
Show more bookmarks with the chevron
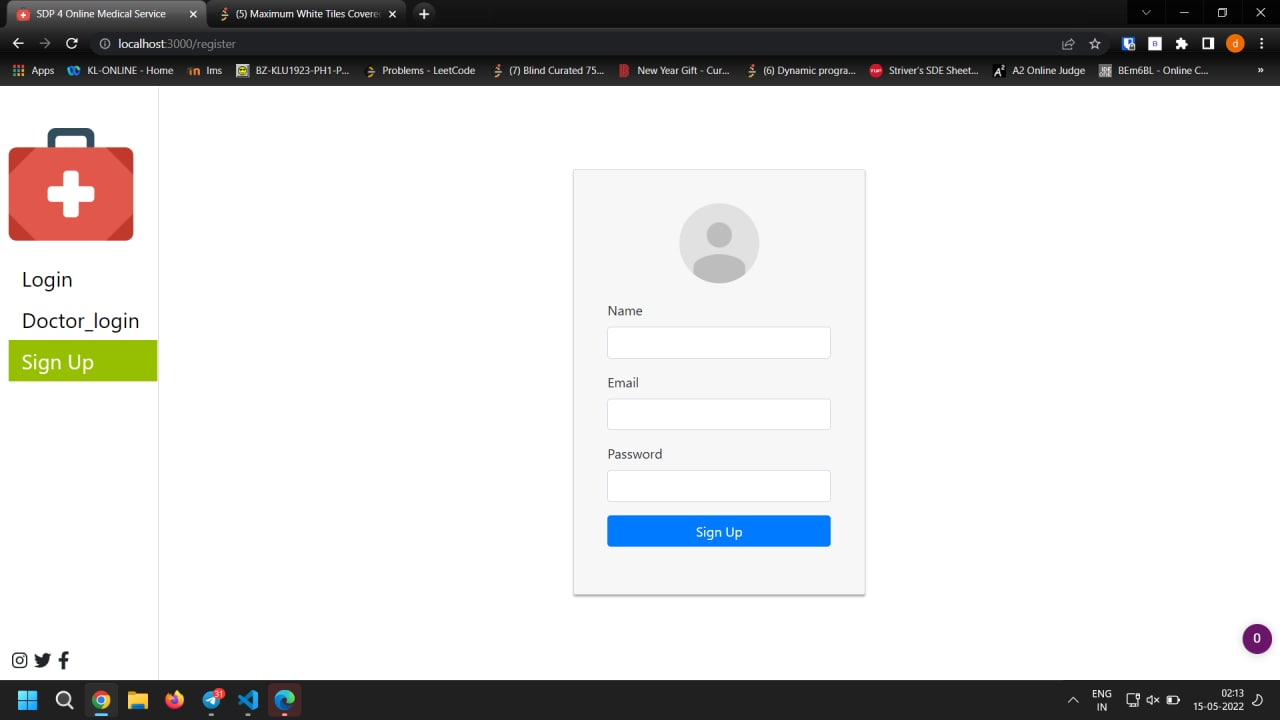click(1260, 70)
